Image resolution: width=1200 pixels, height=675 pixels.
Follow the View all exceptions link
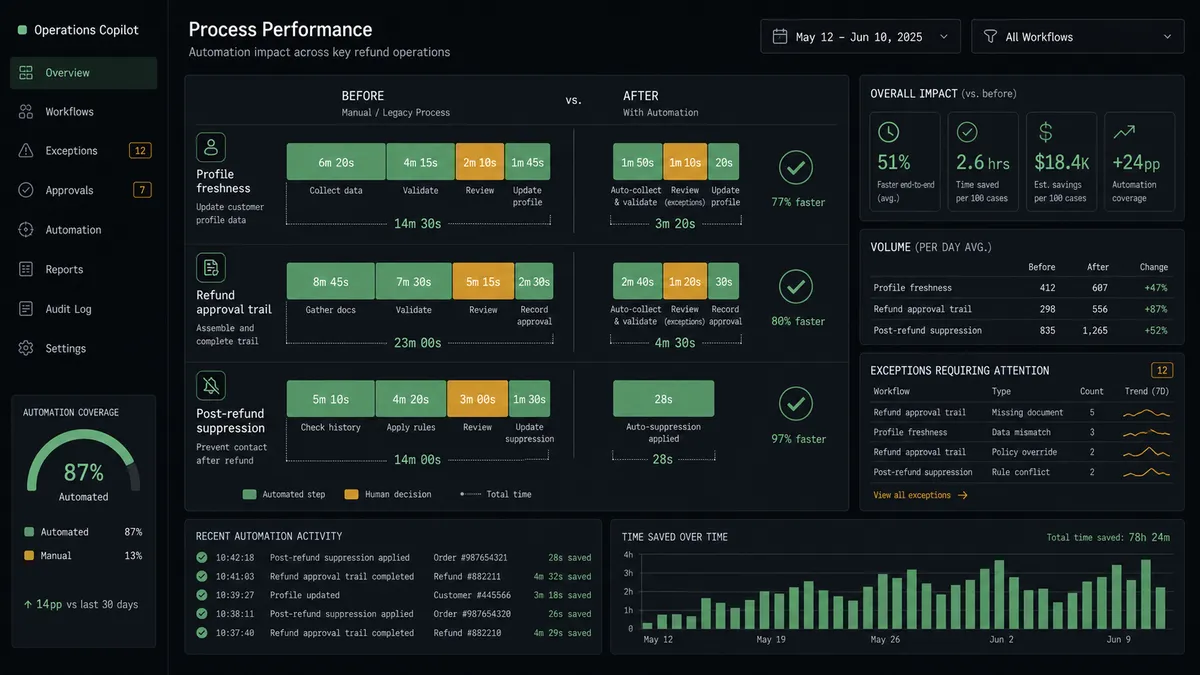click(920, 495)
